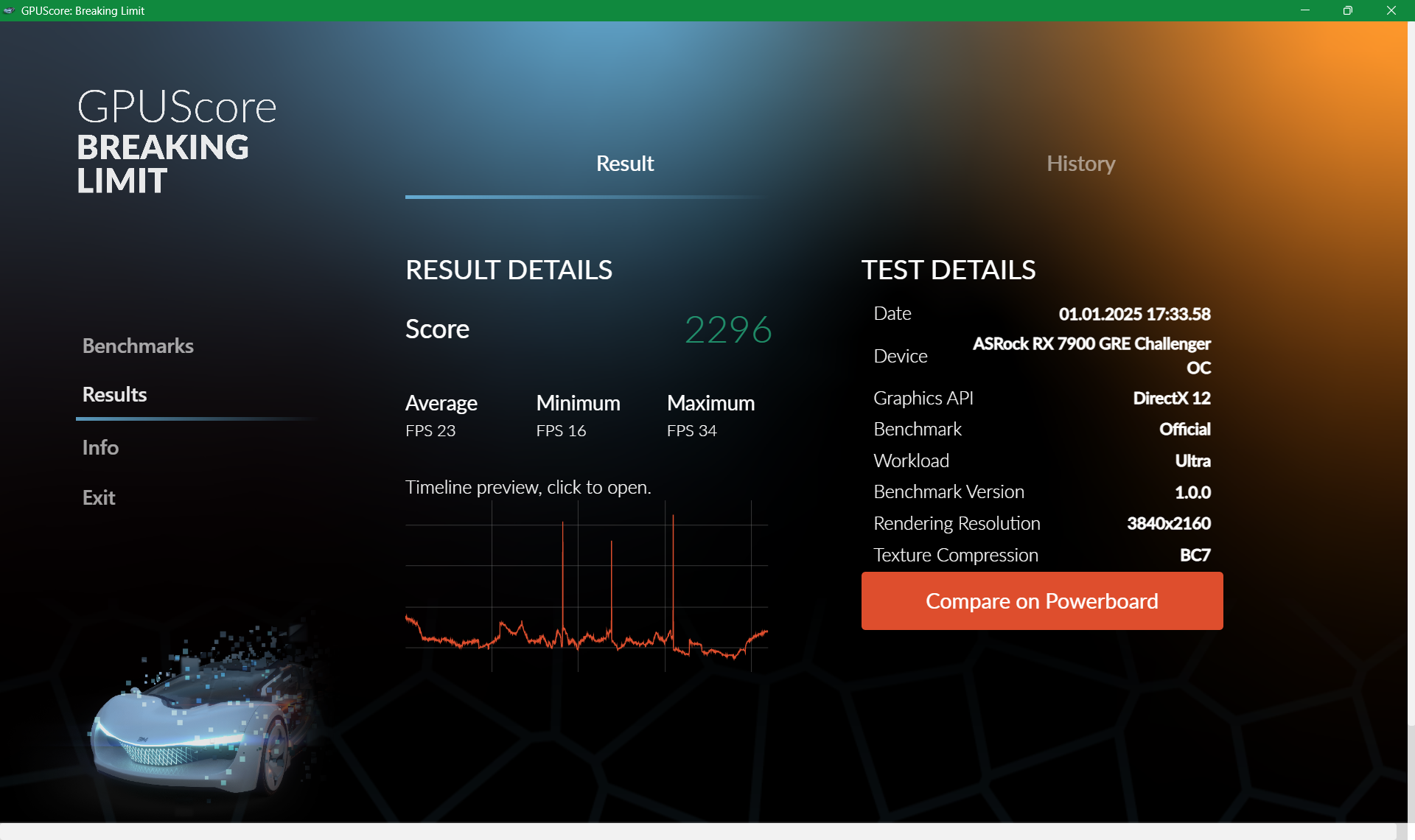Click the Minimum FPS value
Image resolution: width=1415 pixels, height=840 pixels.
coord(561,430)
